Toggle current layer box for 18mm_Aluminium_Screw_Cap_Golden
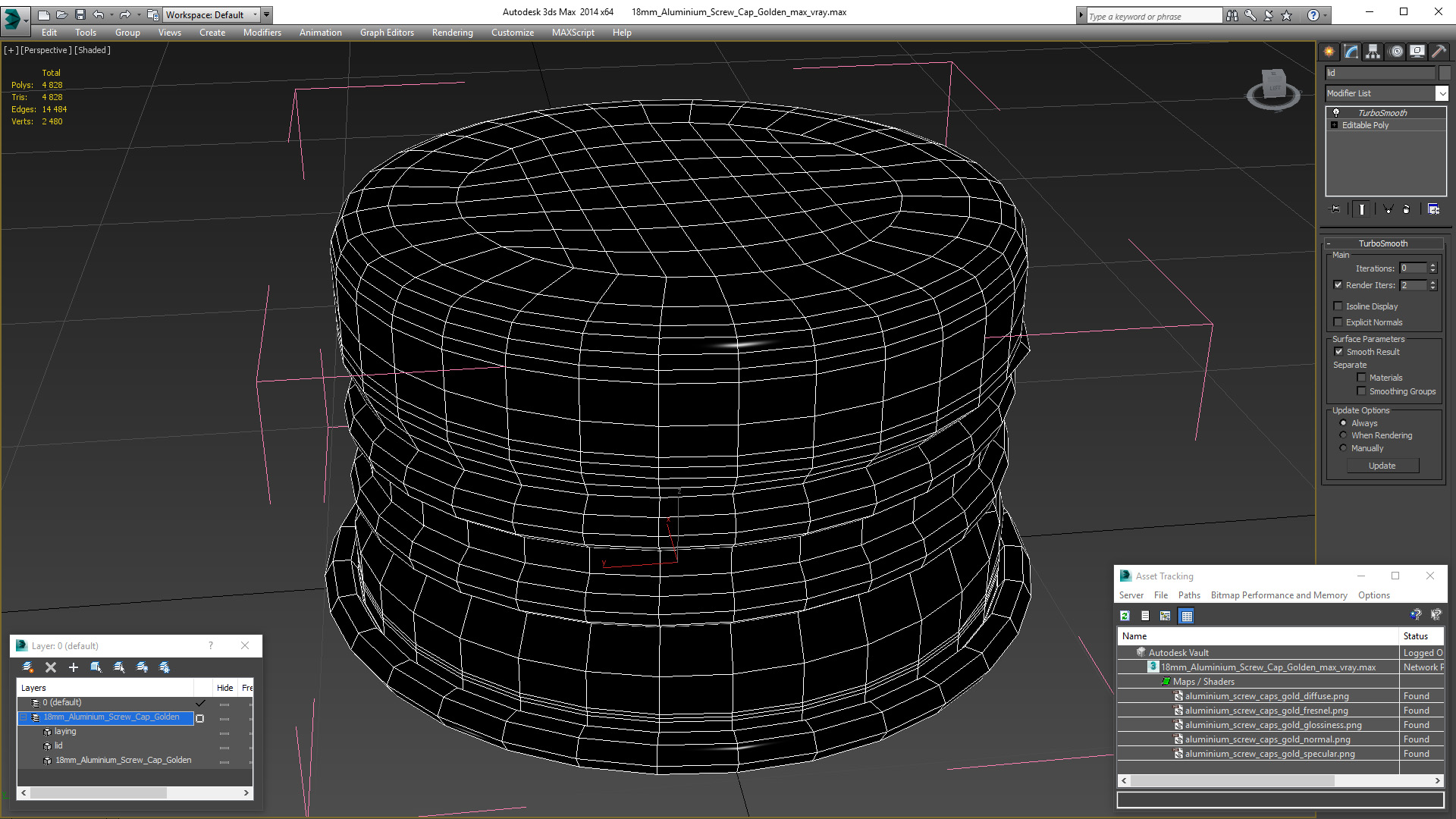 coord(200,718)
